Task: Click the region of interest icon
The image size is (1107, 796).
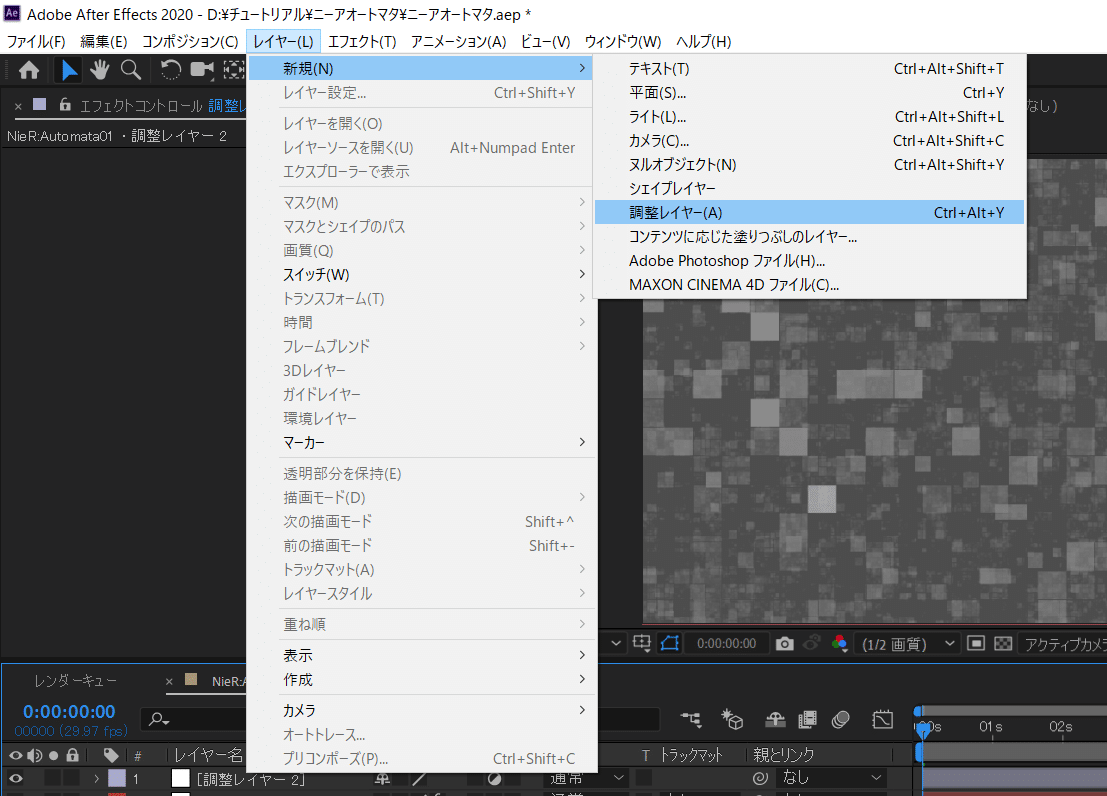Action: point(976,643)
